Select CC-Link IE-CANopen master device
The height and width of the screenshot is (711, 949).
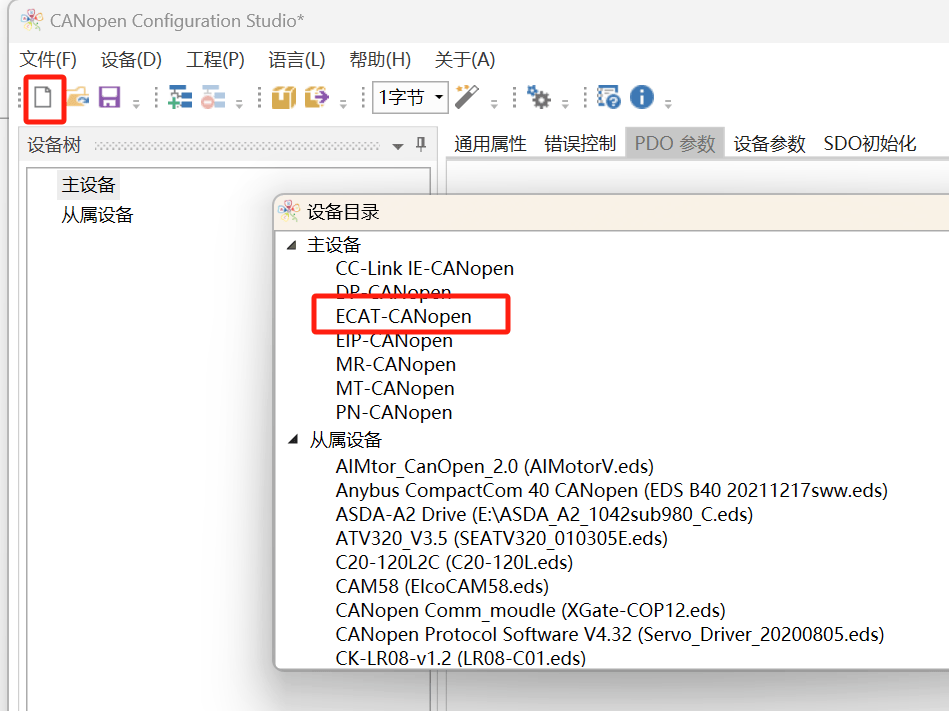424,268
